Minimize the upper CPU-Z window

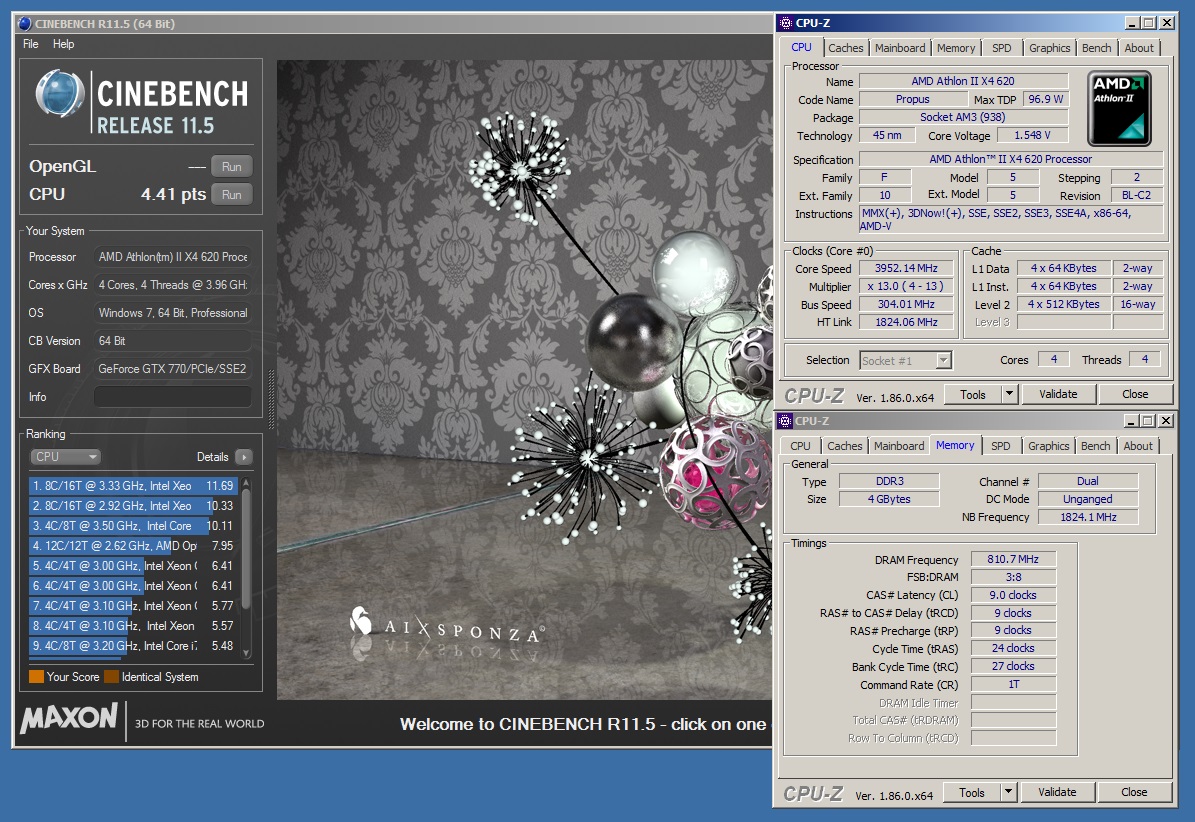tap(1132, 23)
